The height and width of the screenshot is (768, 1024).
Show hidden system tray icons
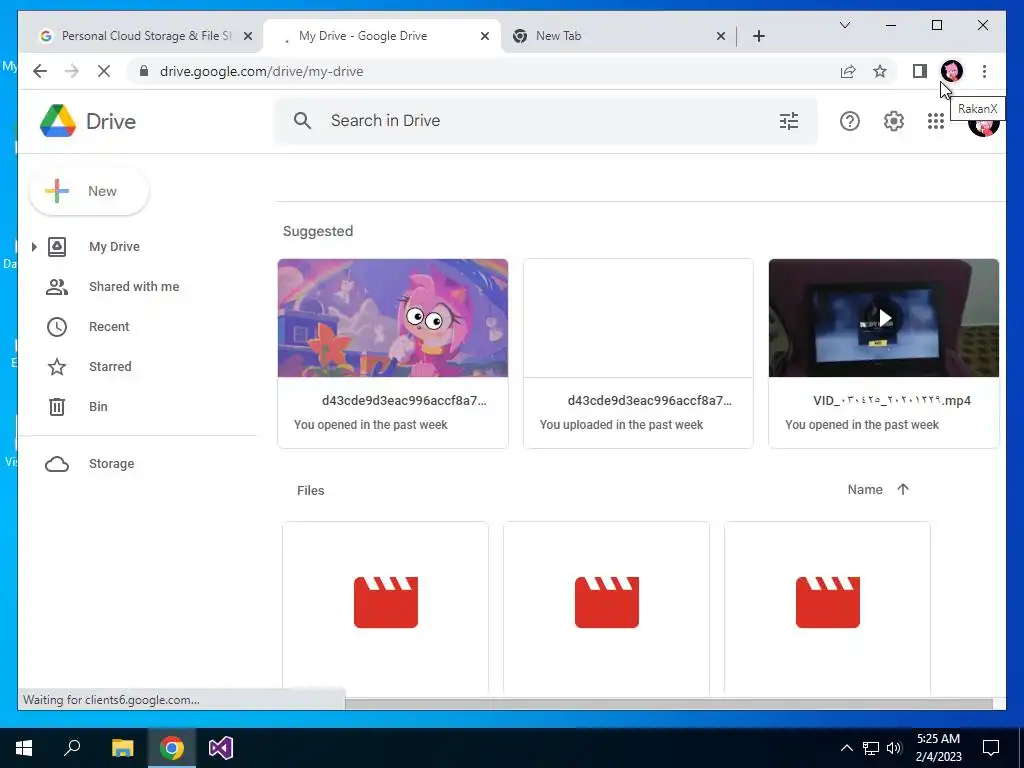pos(846,748)
